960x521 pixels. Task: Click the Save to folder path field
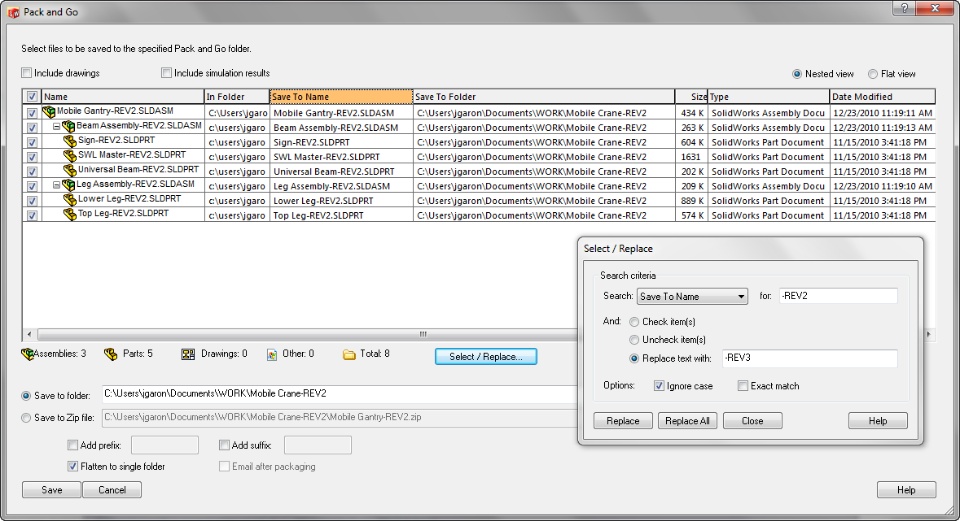(x=340, y=394)
